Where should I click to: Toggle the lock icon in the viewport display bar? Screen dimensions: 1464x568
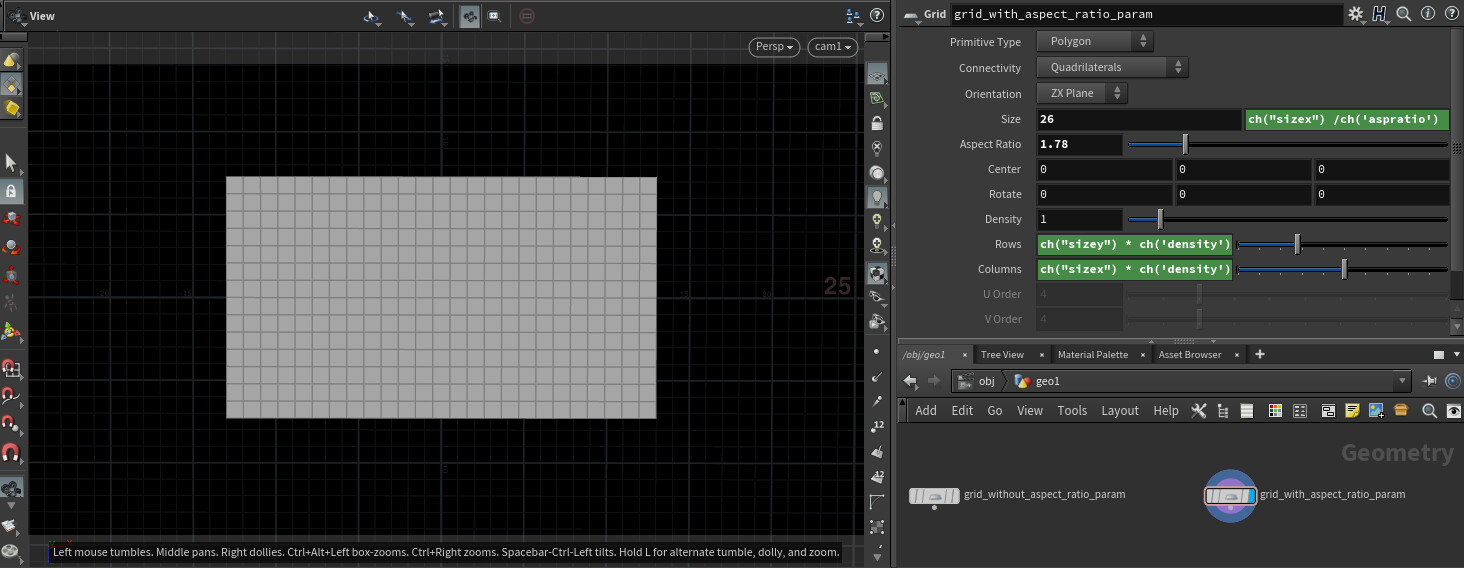(x=877, y=124)
